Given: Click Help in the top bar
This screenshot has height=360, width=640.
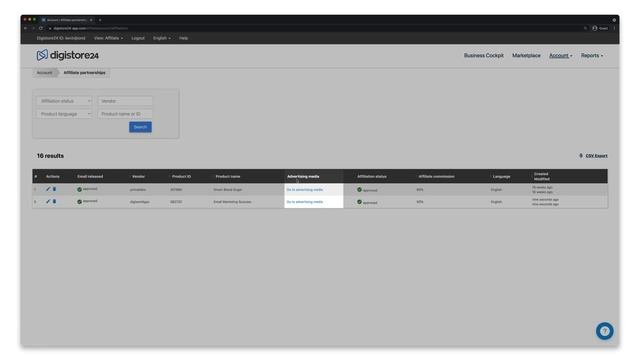Looking at the screenshot, I should tap(183, 38).
